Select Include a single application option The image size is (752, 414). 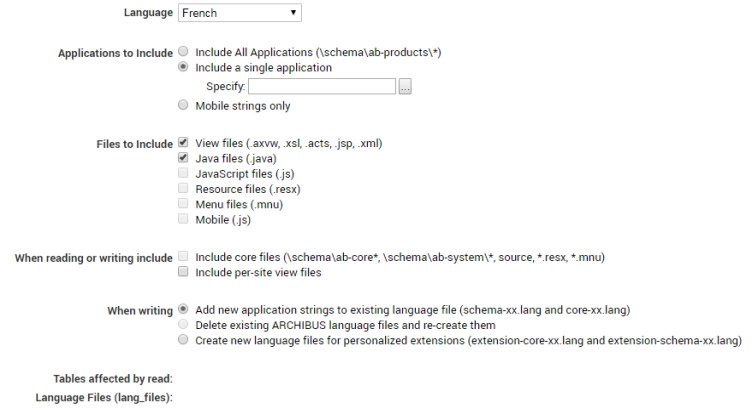click(x=183, y=68)
